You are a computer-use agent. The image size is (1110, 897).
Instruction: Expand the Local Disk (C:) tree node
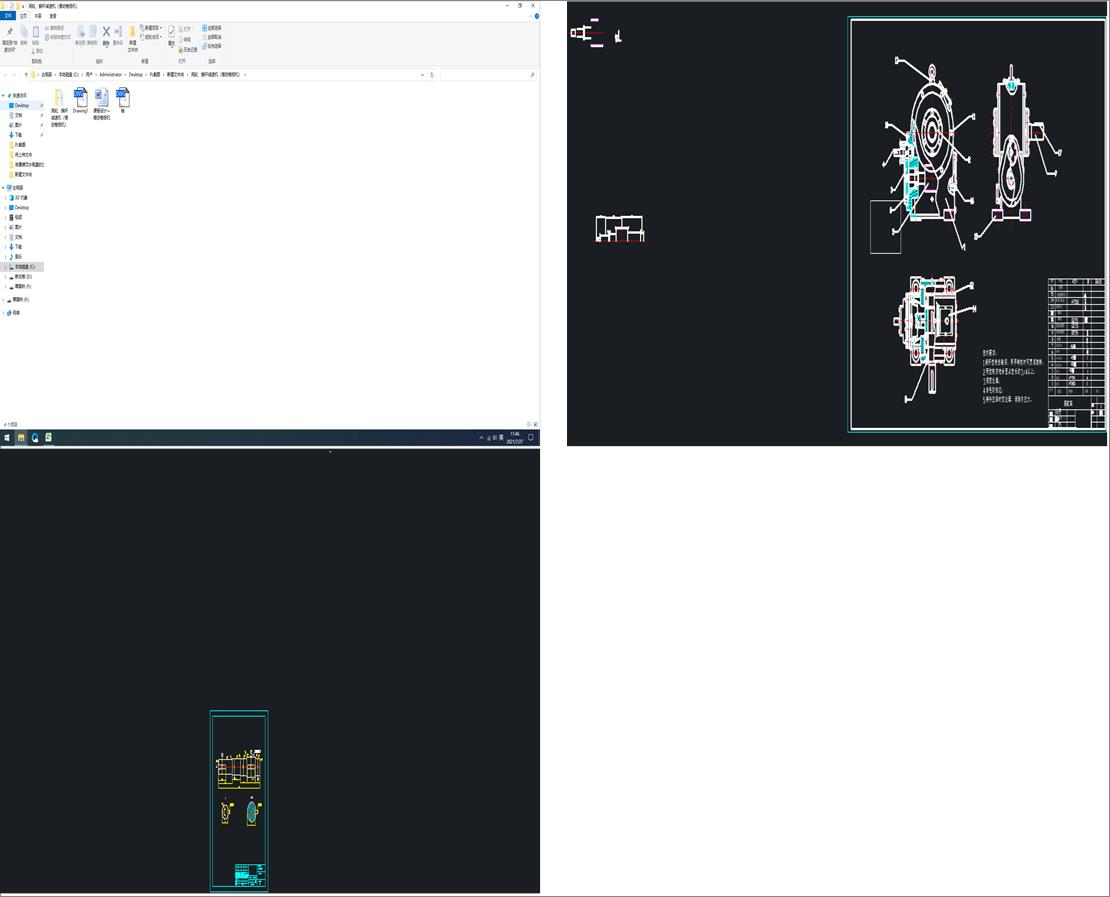pos(6,267)
